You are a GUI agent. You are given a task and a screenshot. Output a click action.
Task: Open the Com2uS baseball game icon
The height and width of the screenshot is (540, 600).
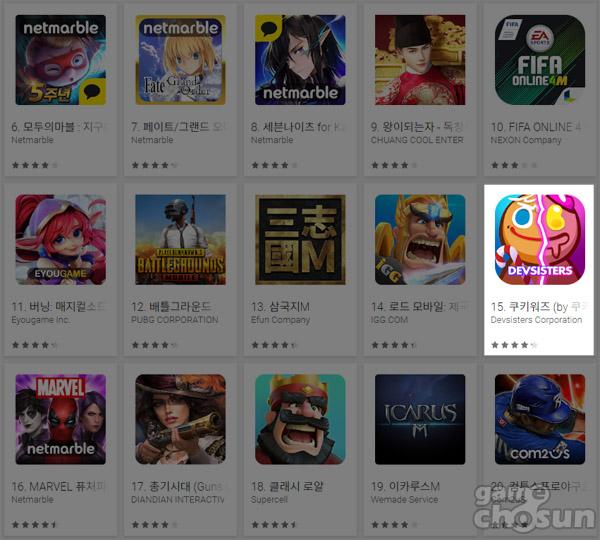point(540,419)
